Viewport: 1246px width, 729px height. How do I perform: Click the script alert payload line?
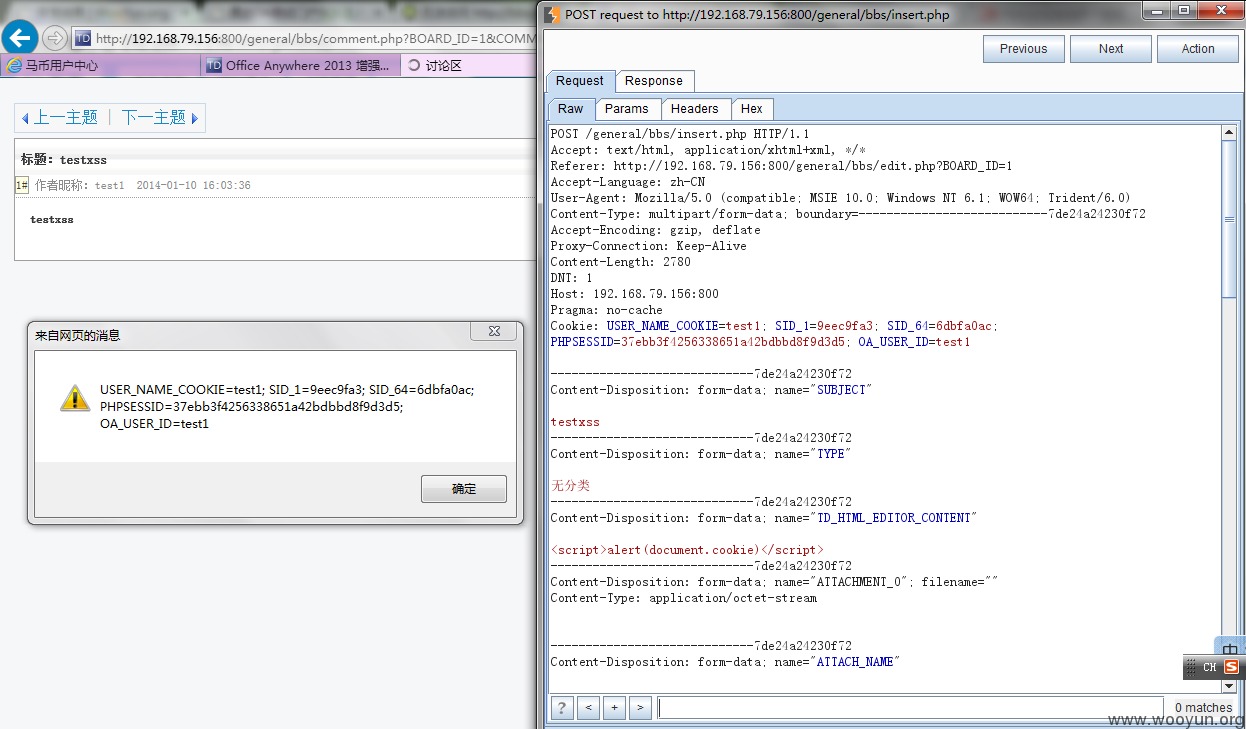coord(687,550)
